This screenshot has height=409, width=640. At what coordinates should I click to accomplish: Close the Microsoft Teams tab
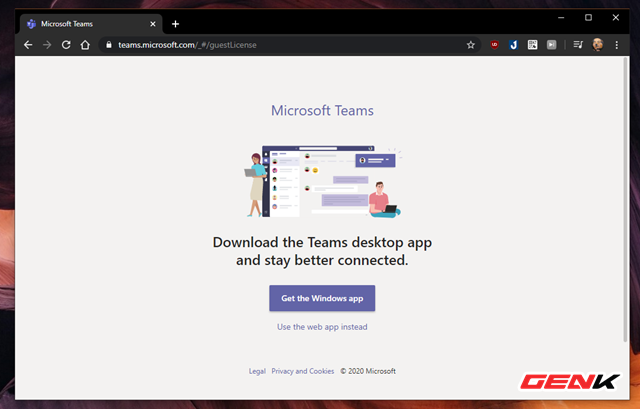(x=154, y=23)
